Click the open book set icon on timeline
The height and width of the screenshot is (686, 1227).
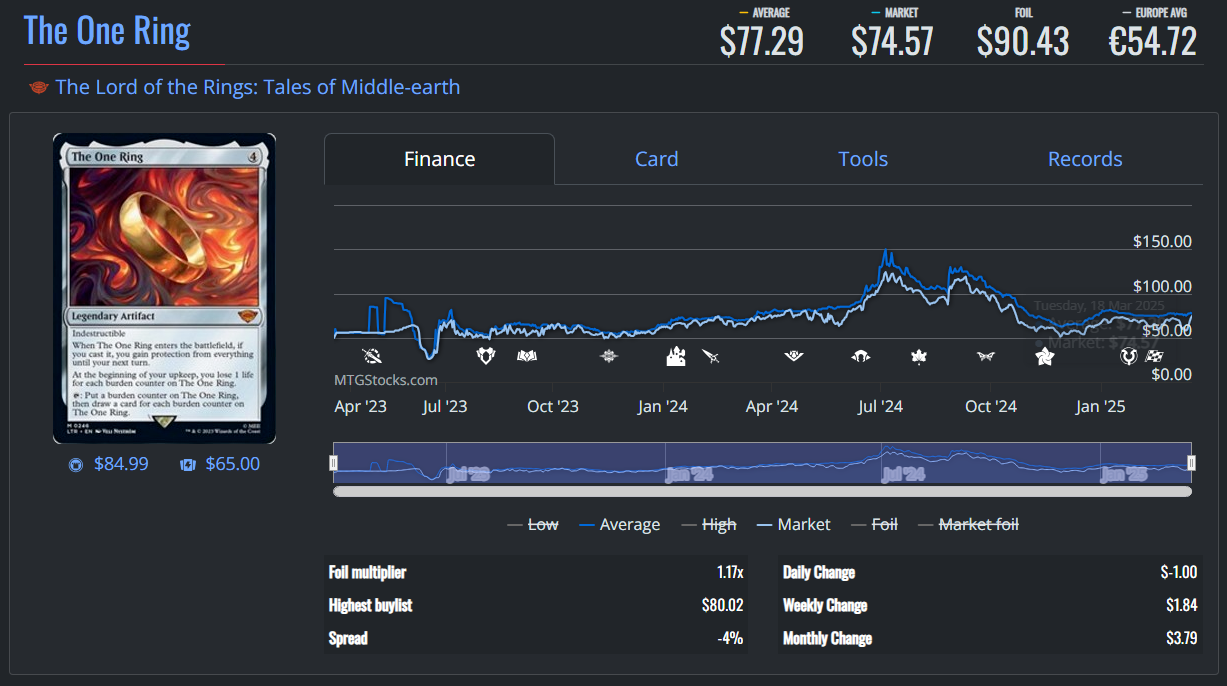point(527,355)
